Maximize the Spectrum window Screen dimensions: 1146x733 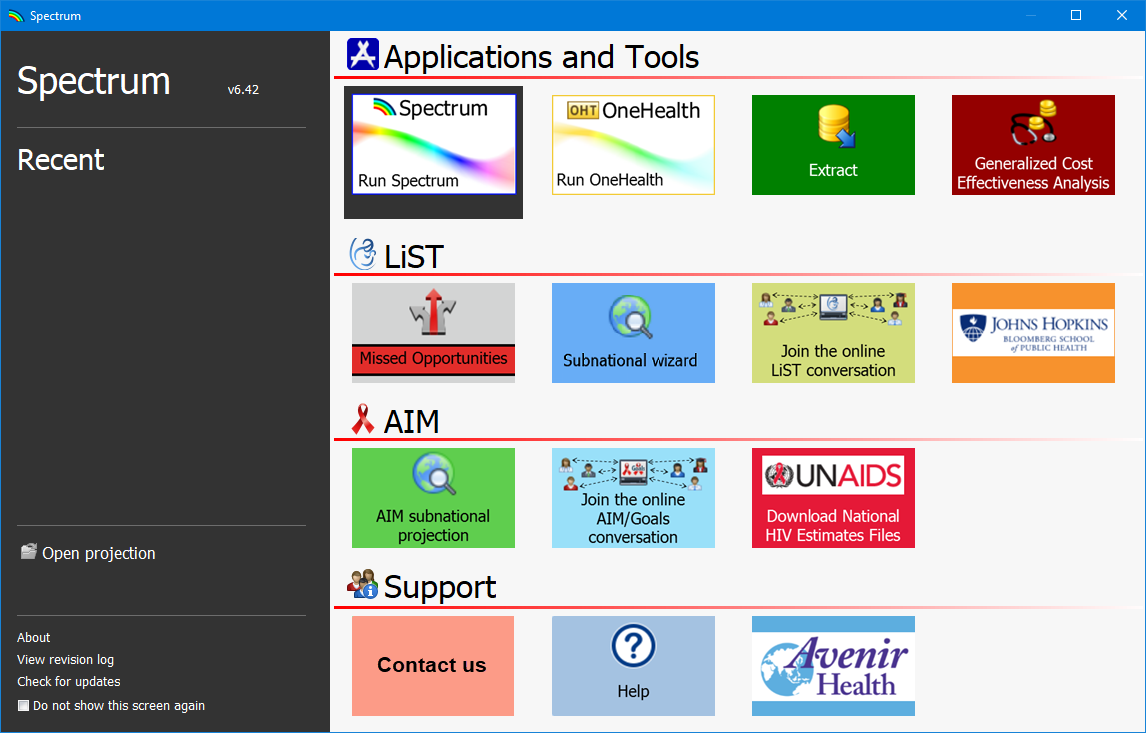(x=1076, y=15)
